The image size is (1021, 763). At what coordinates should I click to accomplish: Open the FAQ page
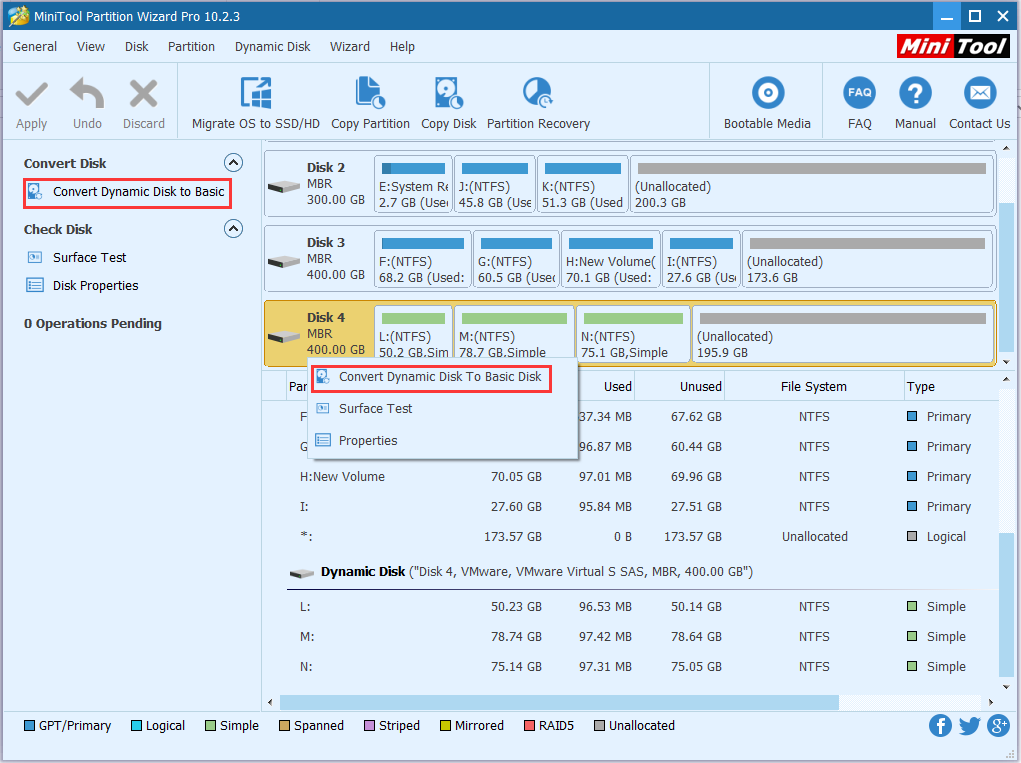click(x=860, y=104)
